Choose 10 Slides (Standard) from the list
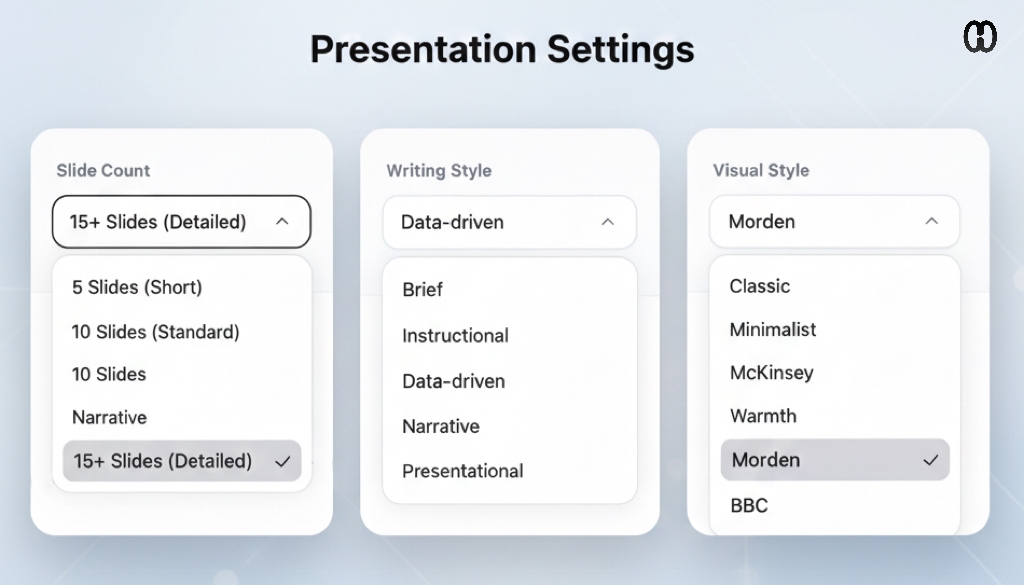The image size is (1024, 585). point(155,331)
